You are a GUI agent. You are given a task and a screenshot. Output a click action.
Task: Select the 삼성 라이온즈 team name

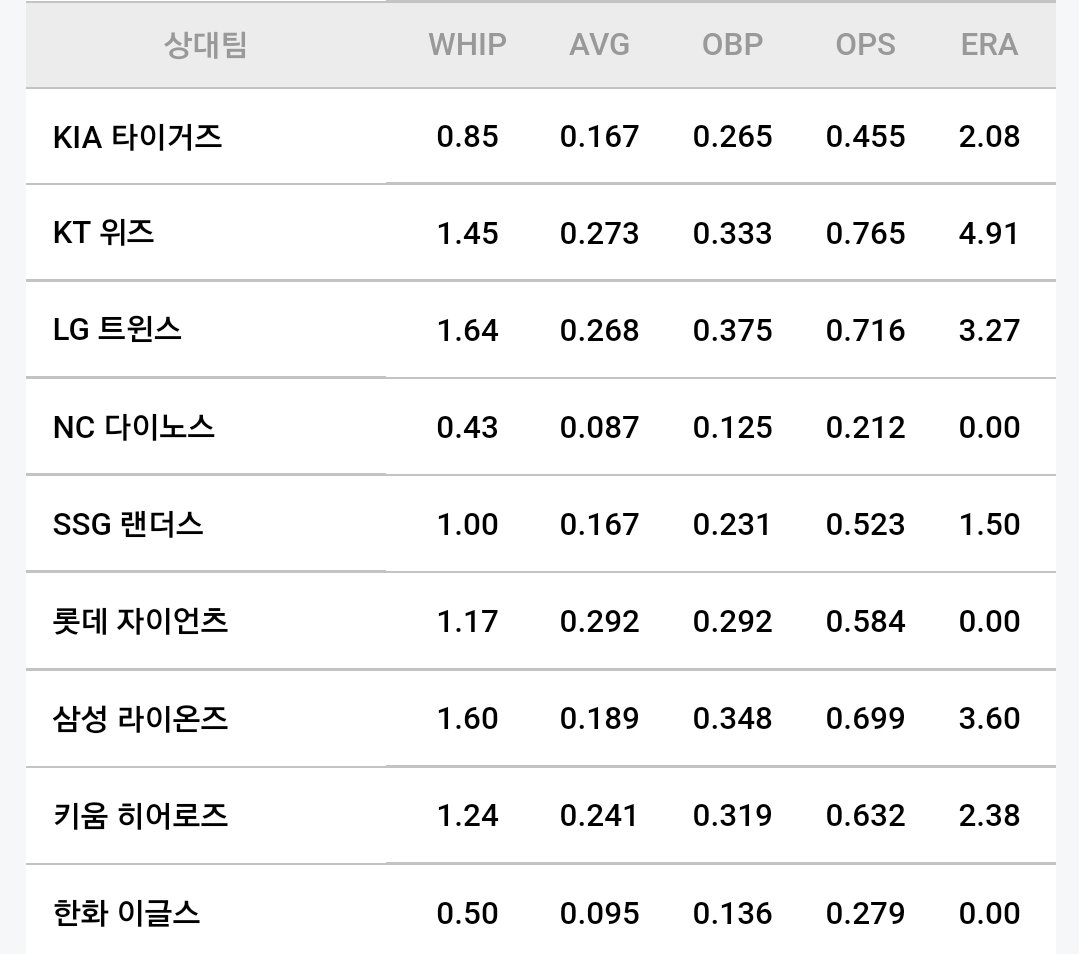pyautogui.click(x=140, y=719)
